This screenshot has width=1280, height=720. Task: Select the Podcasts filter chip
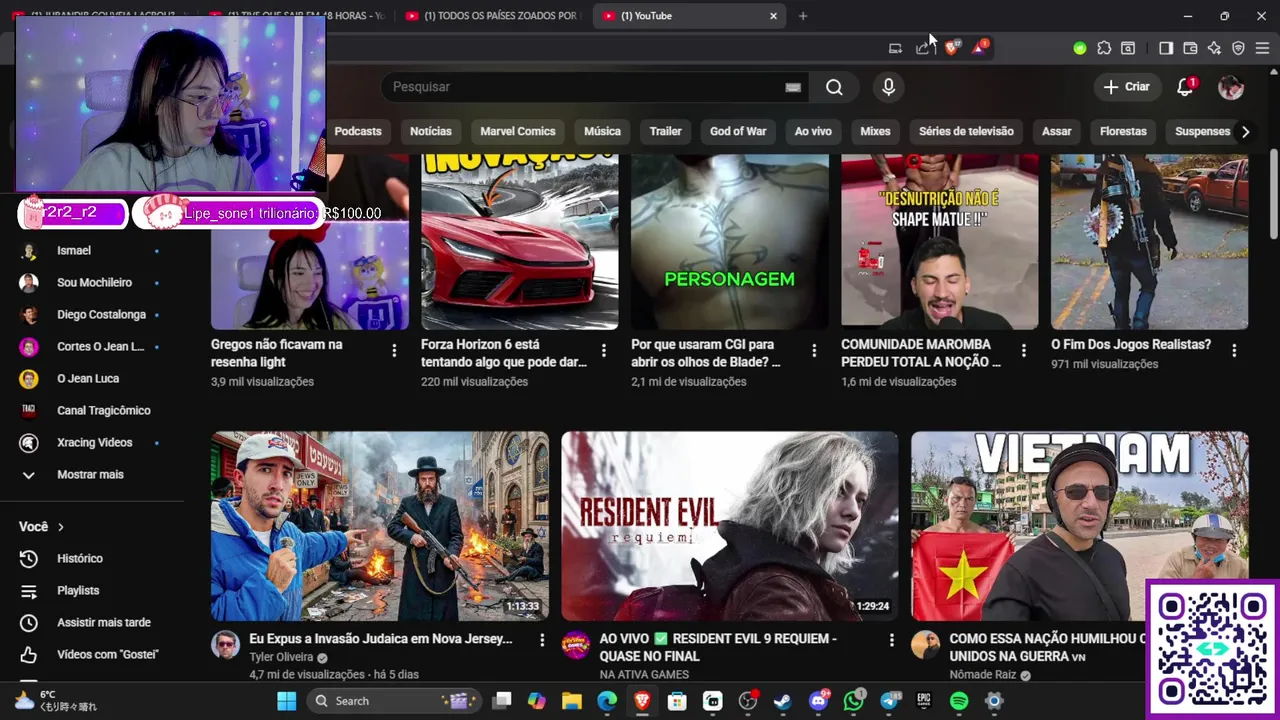(358, 131)
